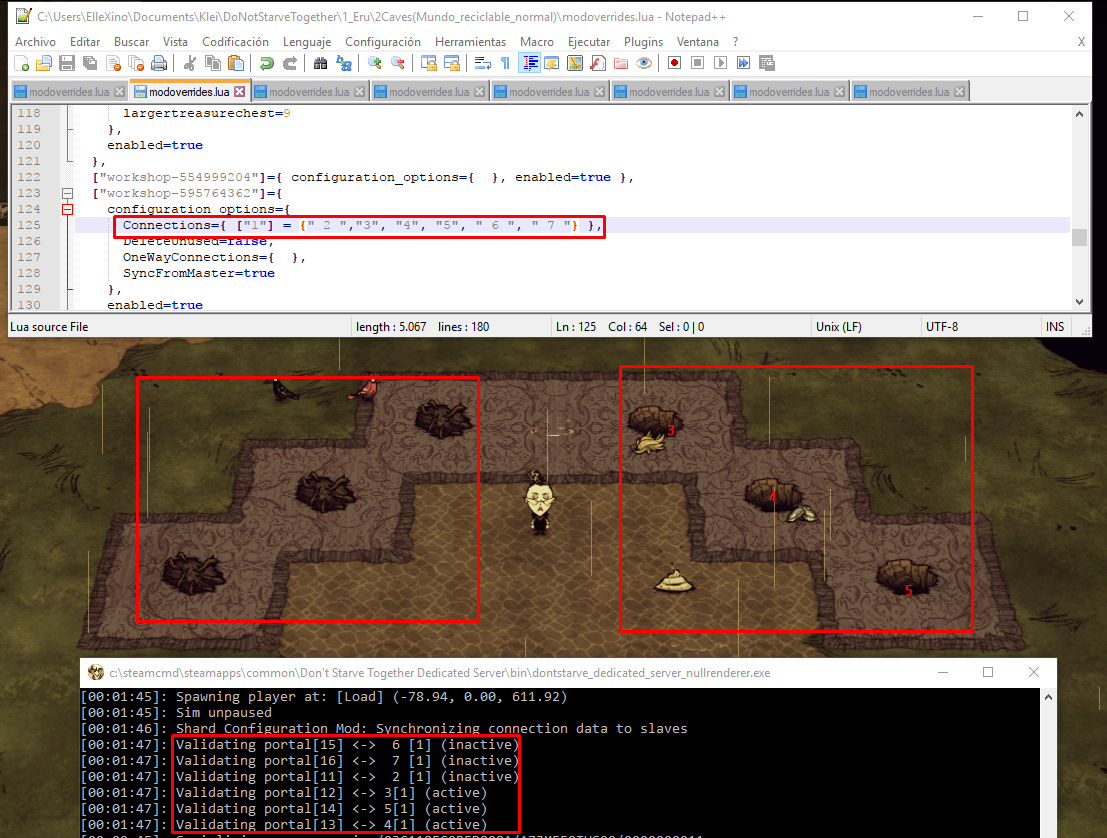Click the Cut scissors icon

(189, 63)
